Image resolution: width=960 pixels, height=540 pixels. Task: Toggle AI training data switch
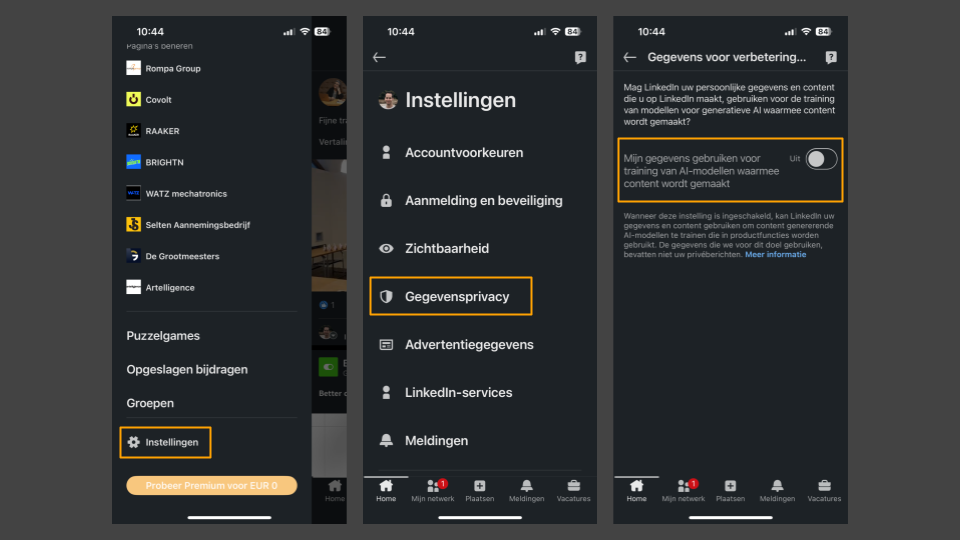821,159
